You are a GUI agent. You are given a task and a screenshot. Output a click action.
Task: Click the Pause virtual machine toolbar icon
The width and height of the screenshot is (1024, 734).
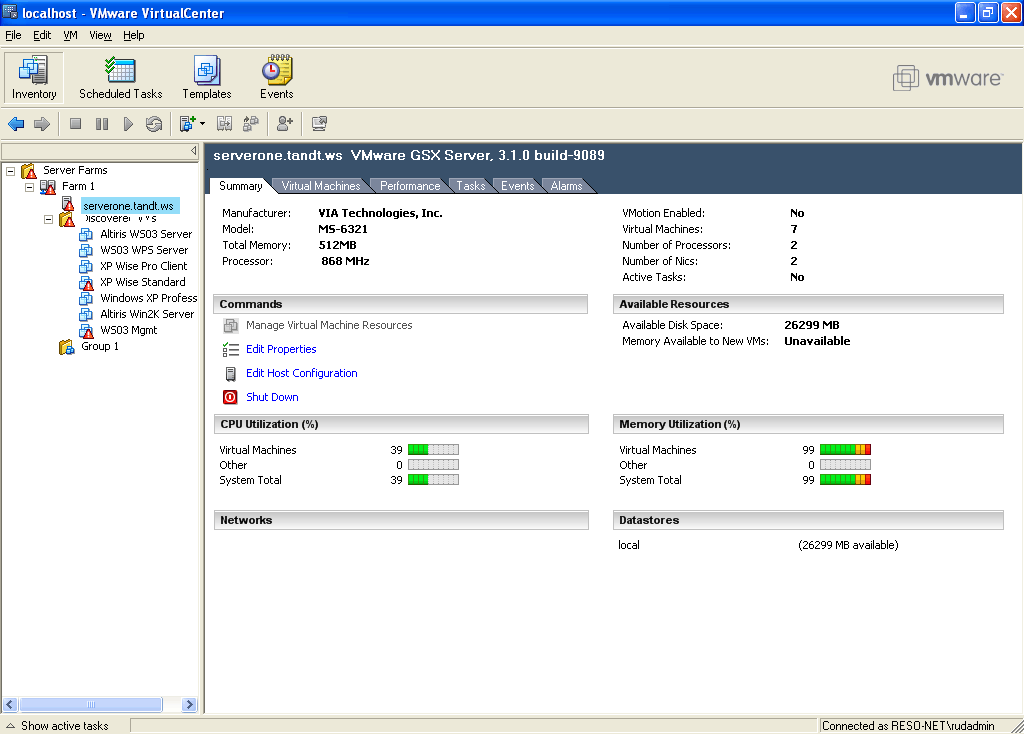(x=102, y=124)
